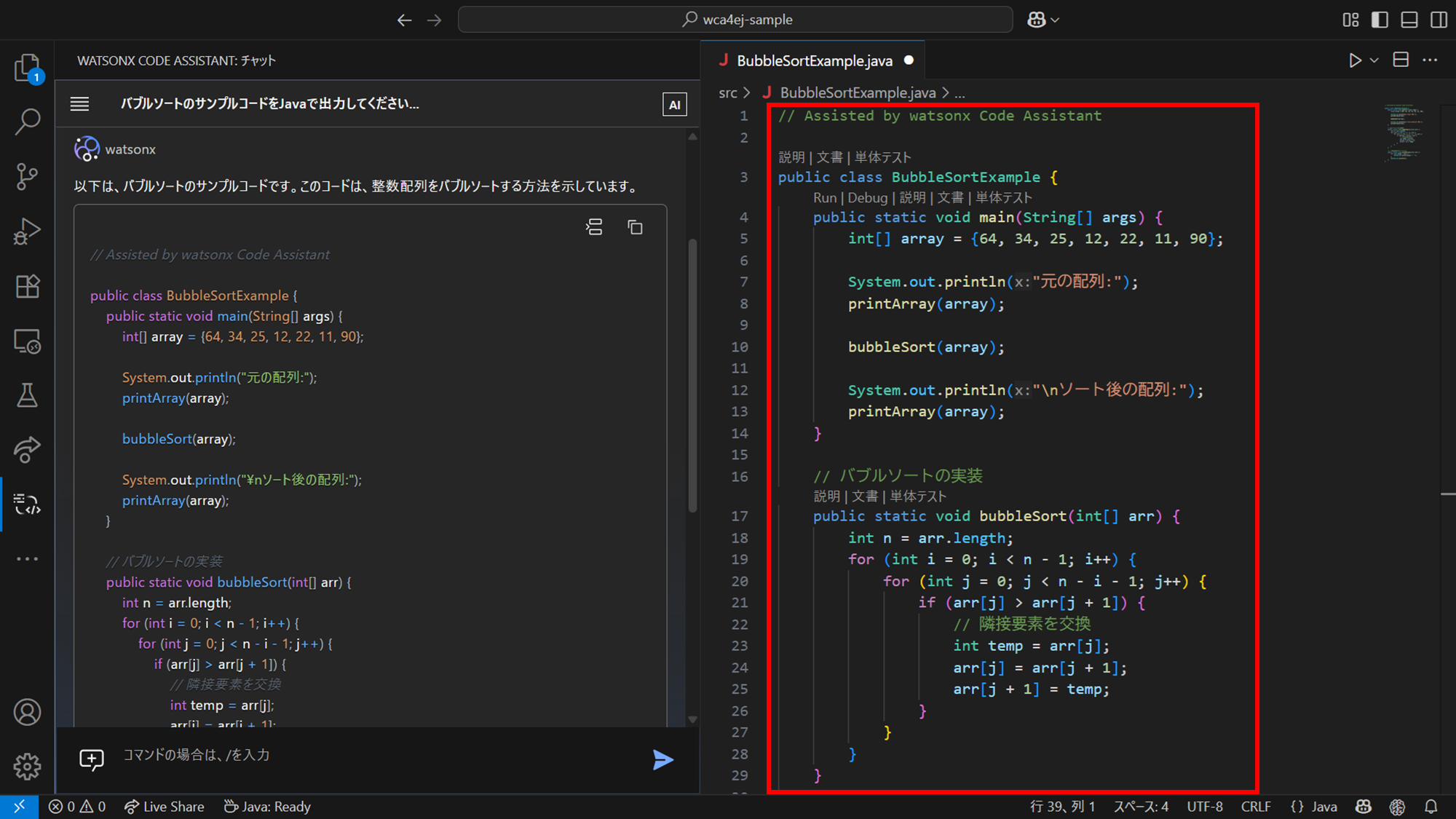The width and height of the screenshot is (1456, 819).
Task: Open the chat hamburger menu
Action: [x=79, y=104]
